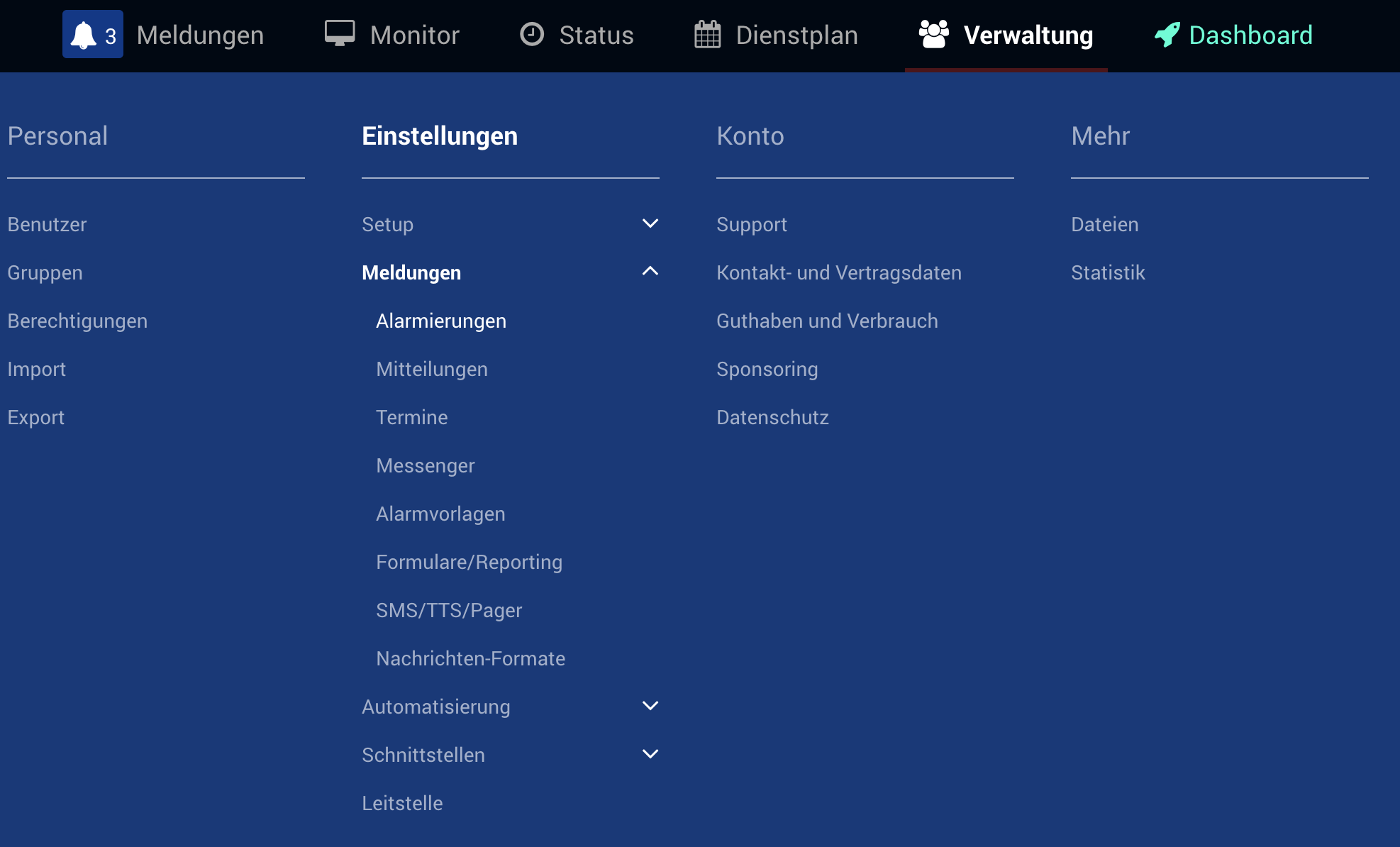The width and height of the screenshot is (1400, 847).
Task: Click the Dienstplan calendar icon
Action: tap(707, 35)
